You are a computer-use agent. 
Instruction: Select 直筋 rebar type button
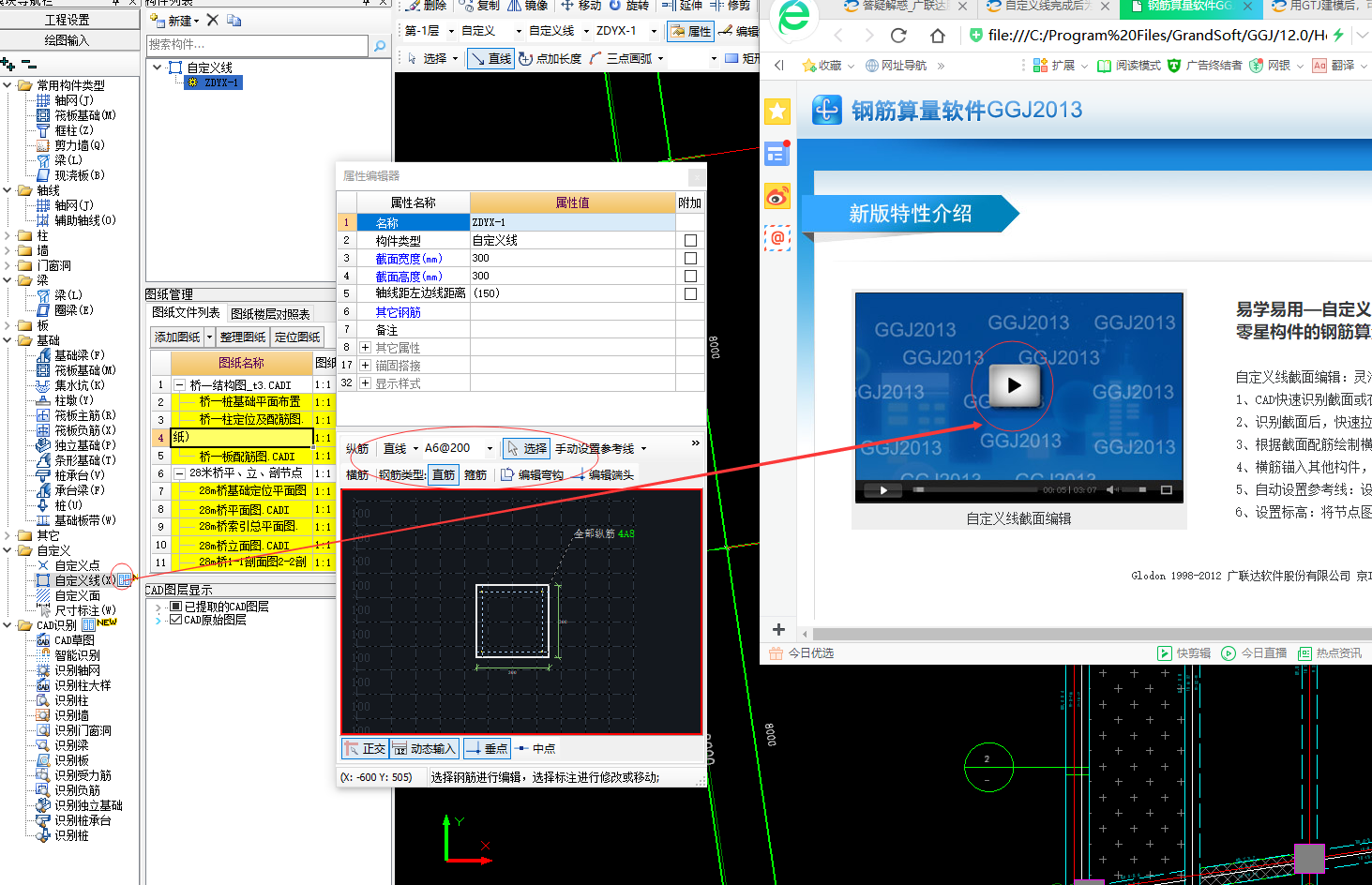coord(444,474)
